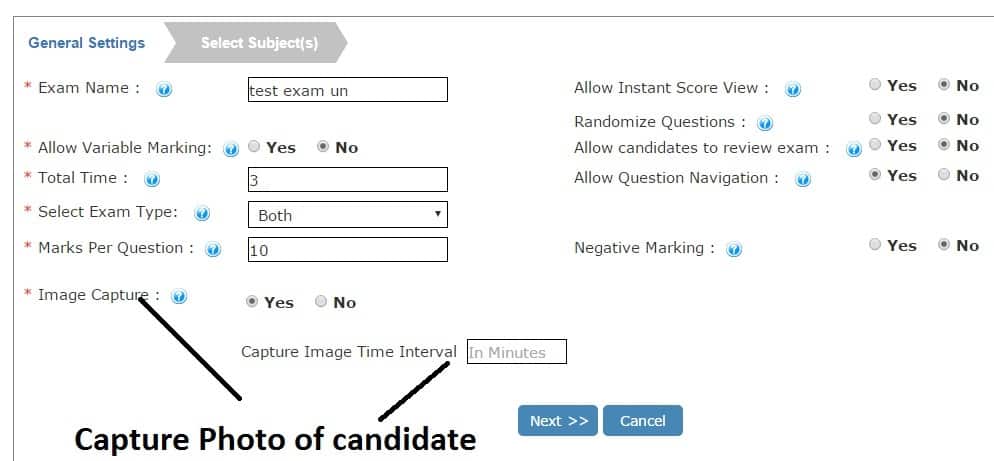994x461 pixels.
Task: Click the help icon beside Total Time
Action: pyautogui.click(x=152, y=180)
